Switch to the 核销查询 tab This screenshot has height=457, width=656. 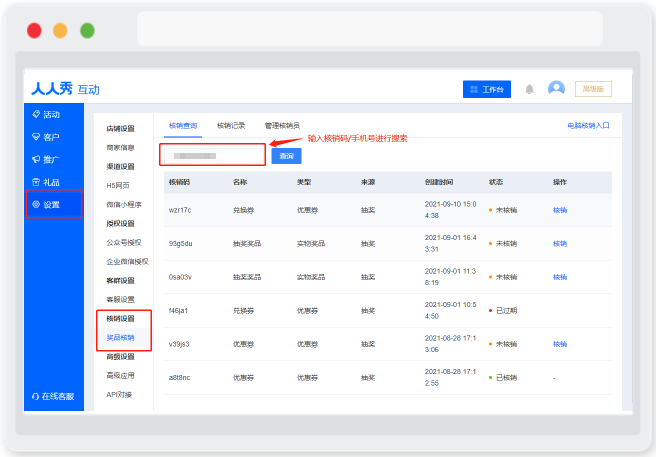(183, 126)
